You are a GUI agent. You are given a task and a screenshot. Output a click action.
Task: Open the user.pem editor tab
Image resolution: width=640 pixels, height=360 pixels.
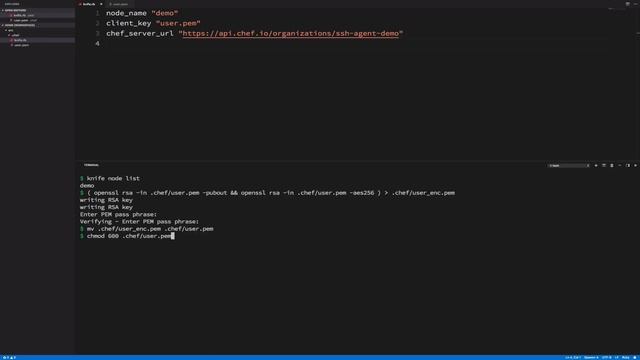pos(119,4)
